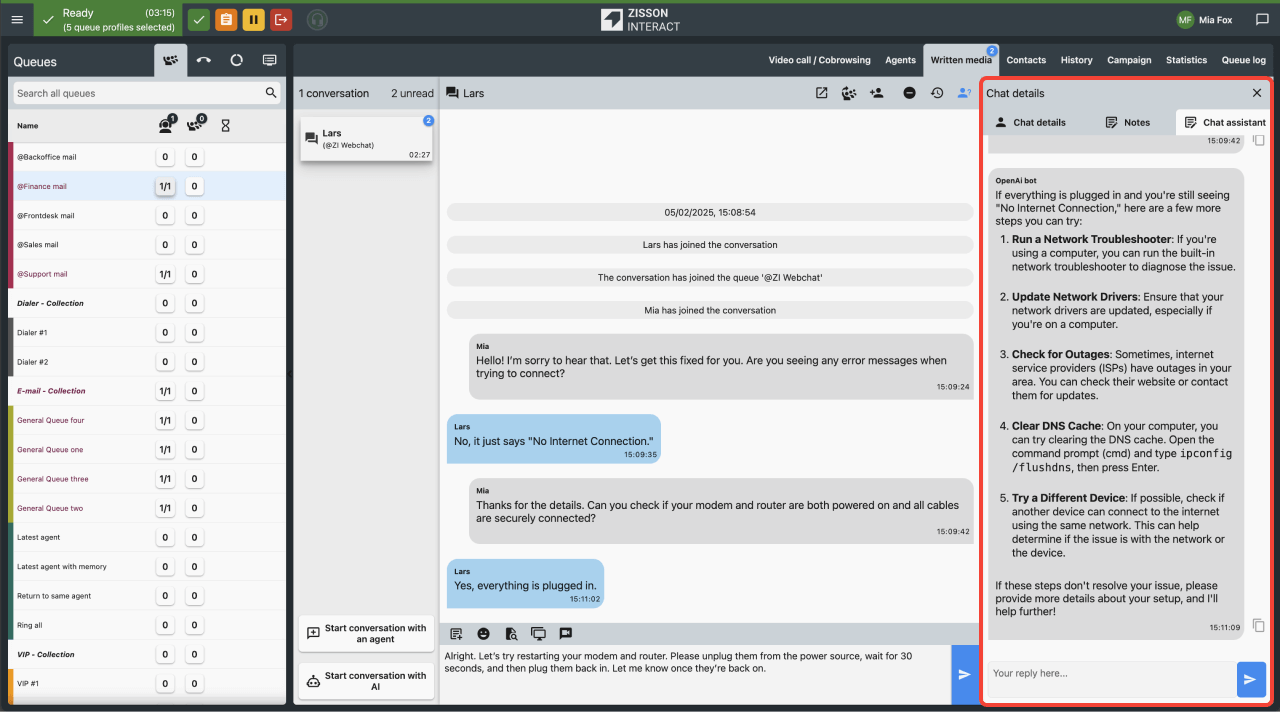Image resolution: width=1280 pixels, height=712 pixels.
Task: Switch to the Statistics tab
Action: tap(1186, 60)
